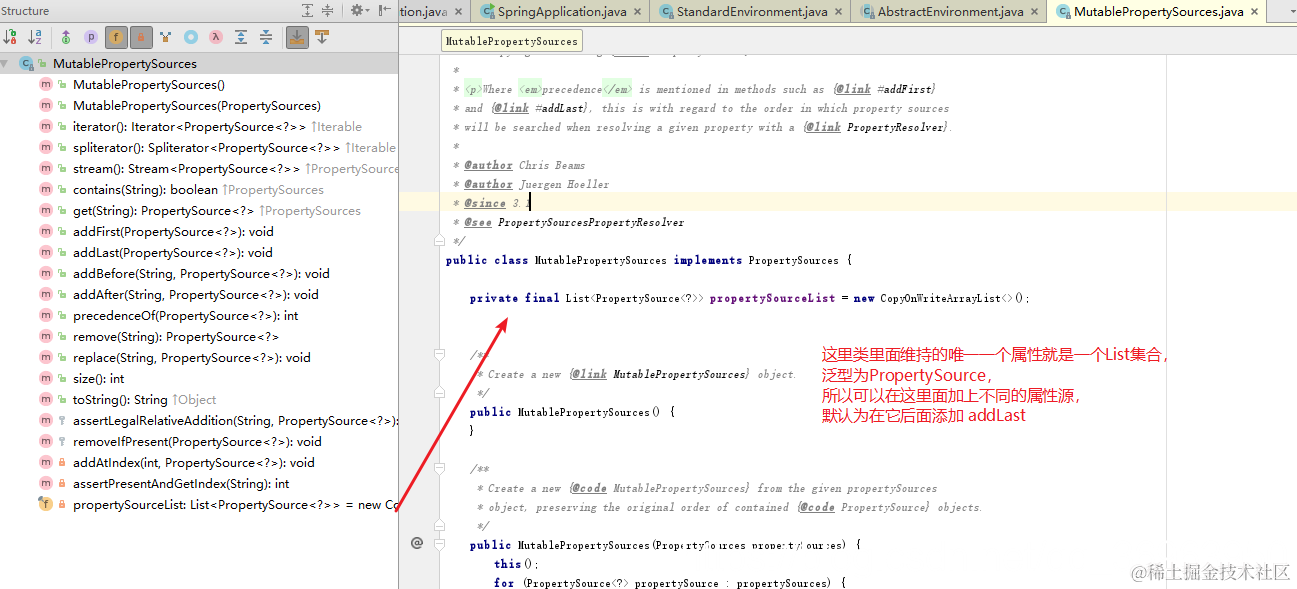Viewport: 1297px width, 589px height.
Task: Select addBefore method in Structure
Action: (x=199, y=274)
